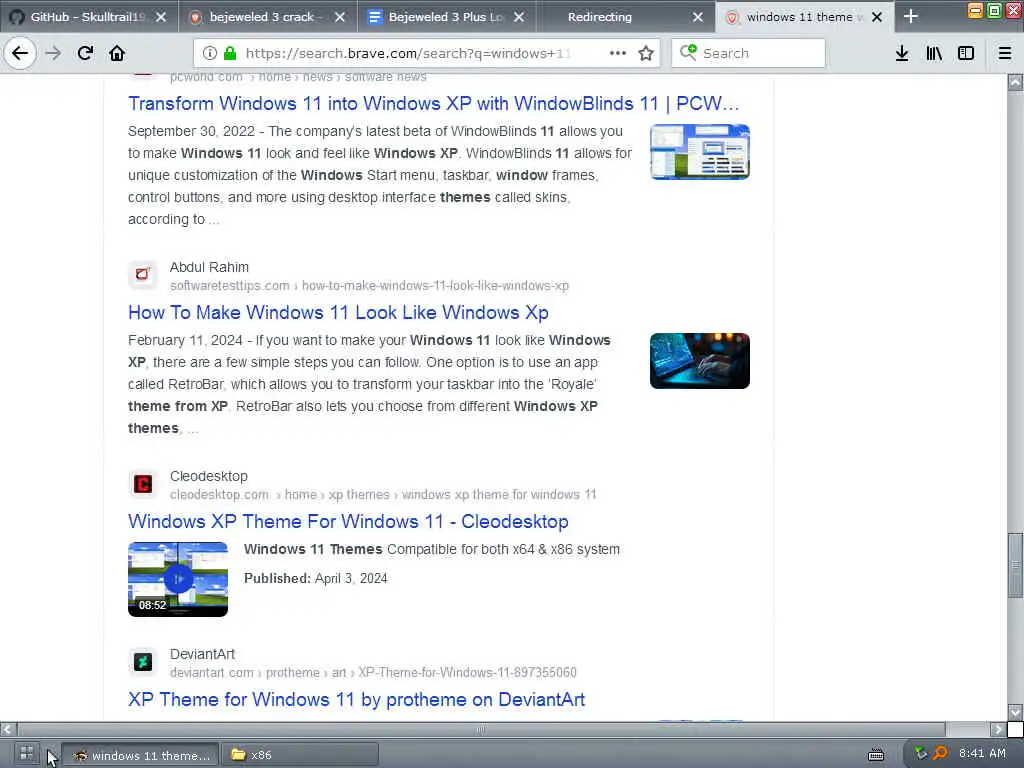Open page actions three-dot menu
The image size is (1024, 768).
click(x=618, y=54)
